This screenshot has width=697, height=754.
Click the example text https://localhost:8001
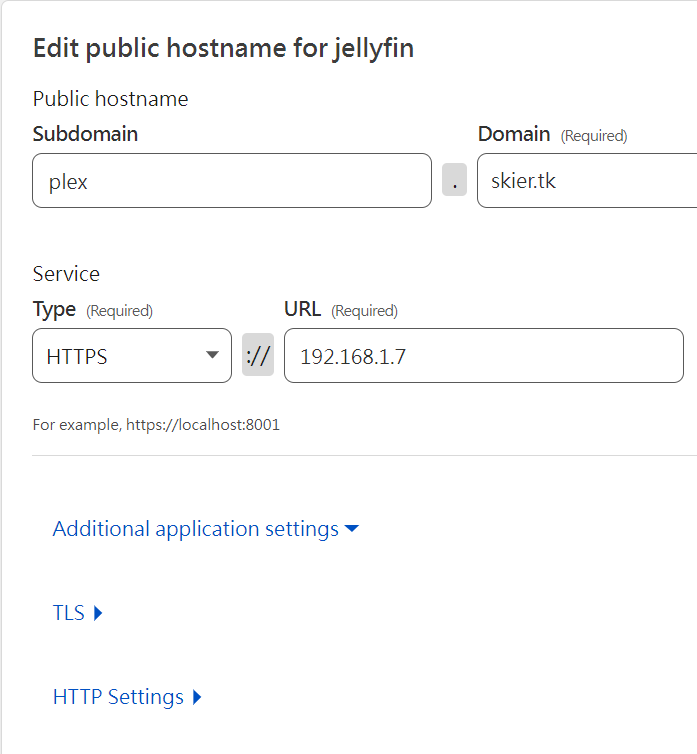203,425
